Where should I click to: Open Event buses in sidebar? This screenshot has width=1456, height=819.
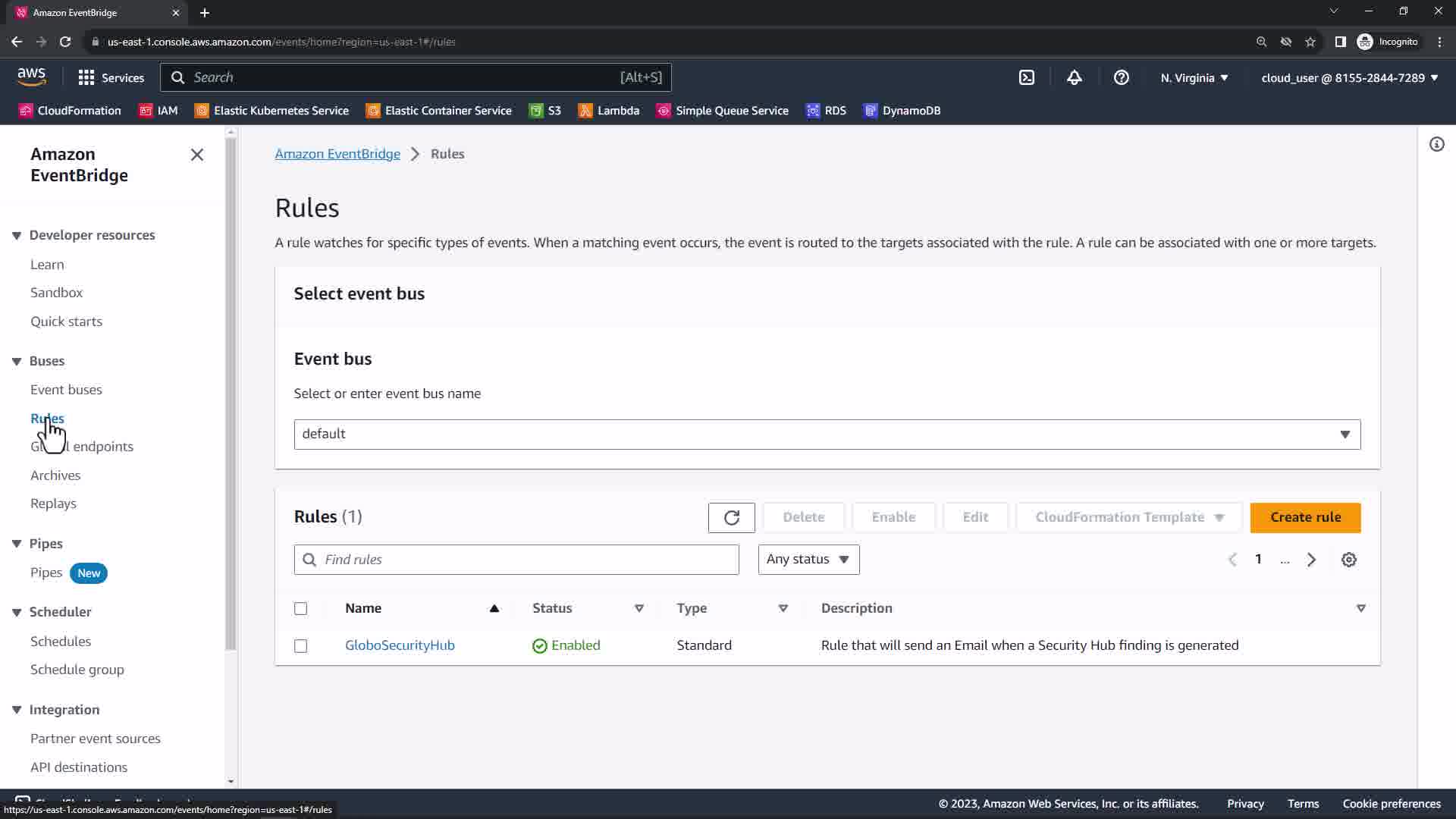click(x=66, y=390)
